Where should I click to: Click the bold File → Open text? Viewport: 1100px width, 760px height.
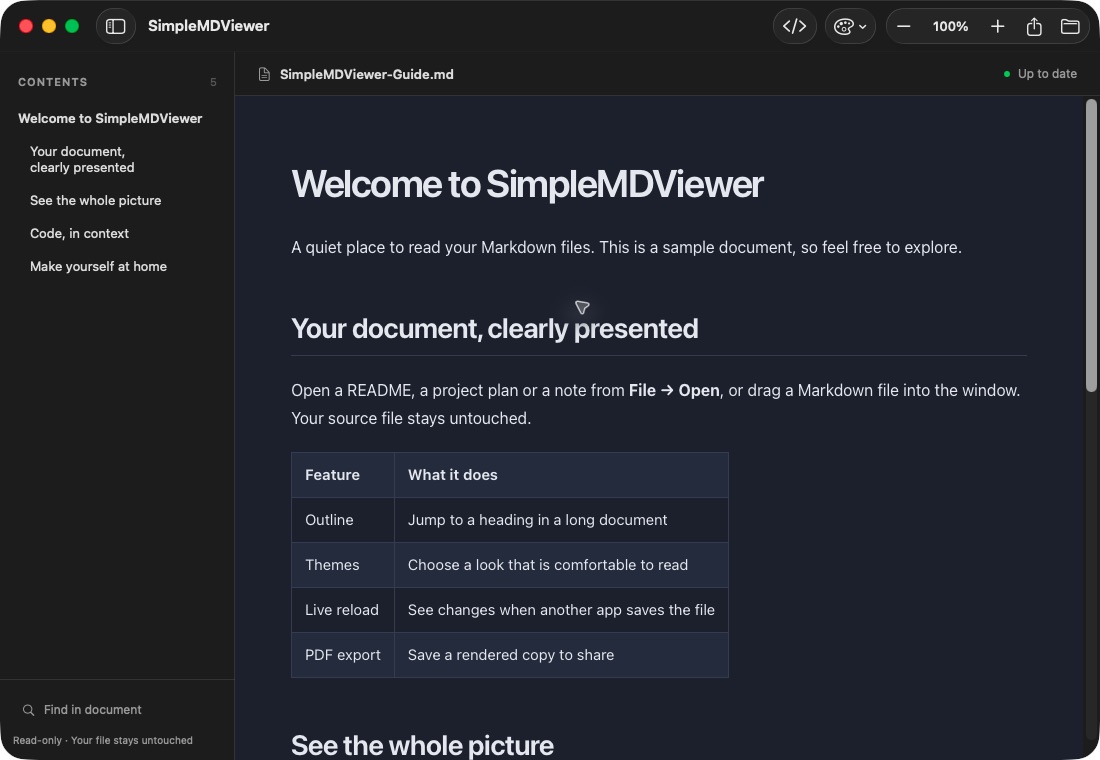[674, 390]
